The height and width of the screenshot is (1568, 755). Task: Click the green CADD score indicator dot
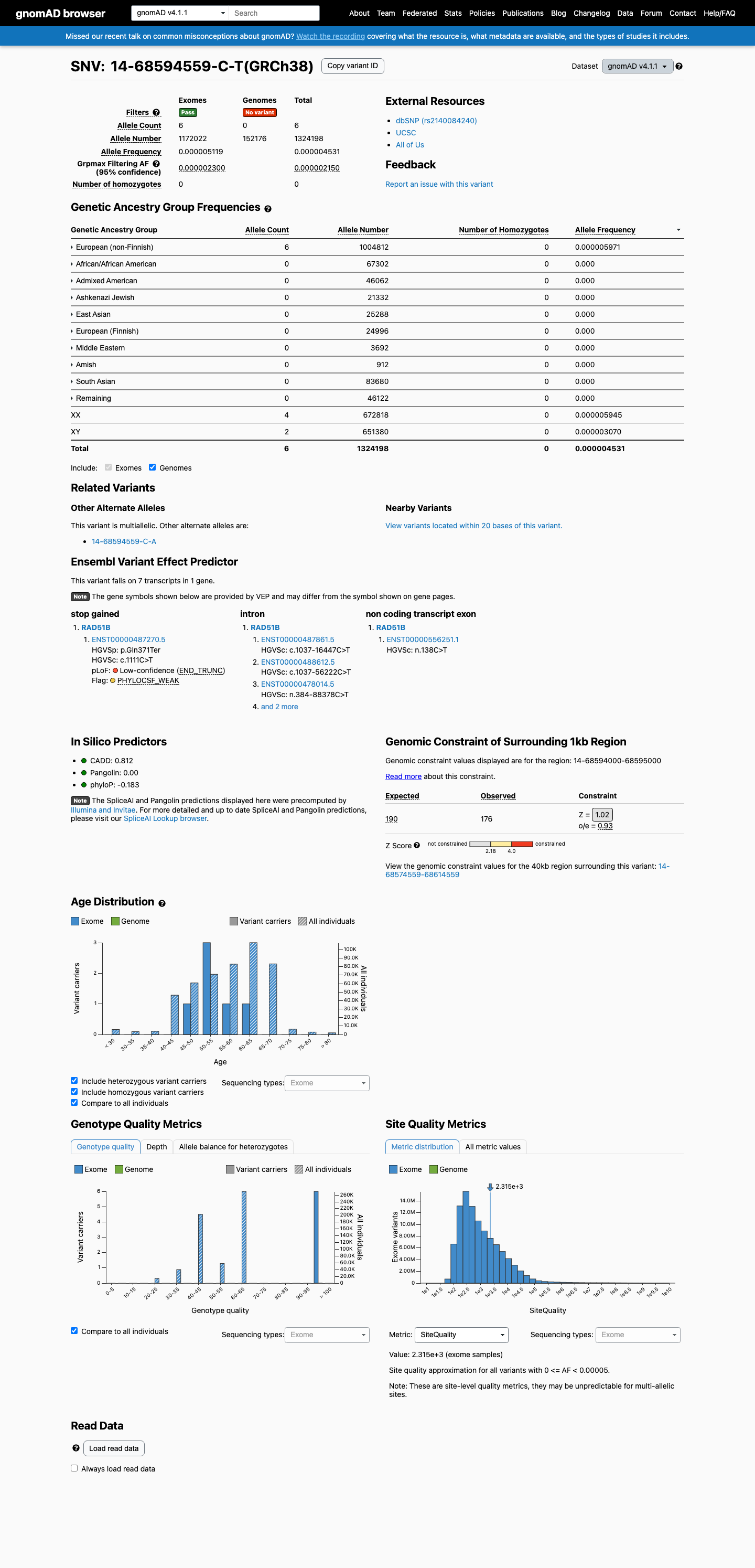(84, 761)
